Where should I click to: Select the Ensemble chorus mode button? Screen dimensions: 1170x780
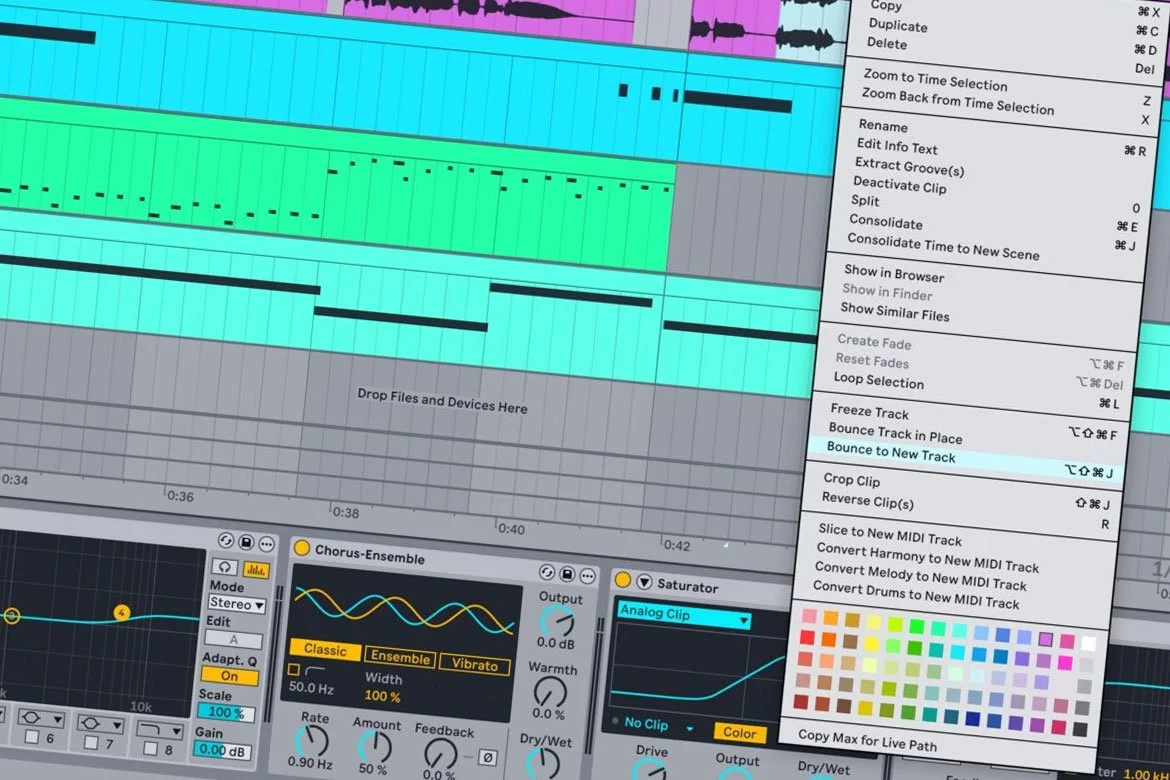click(x=400, y=657)
